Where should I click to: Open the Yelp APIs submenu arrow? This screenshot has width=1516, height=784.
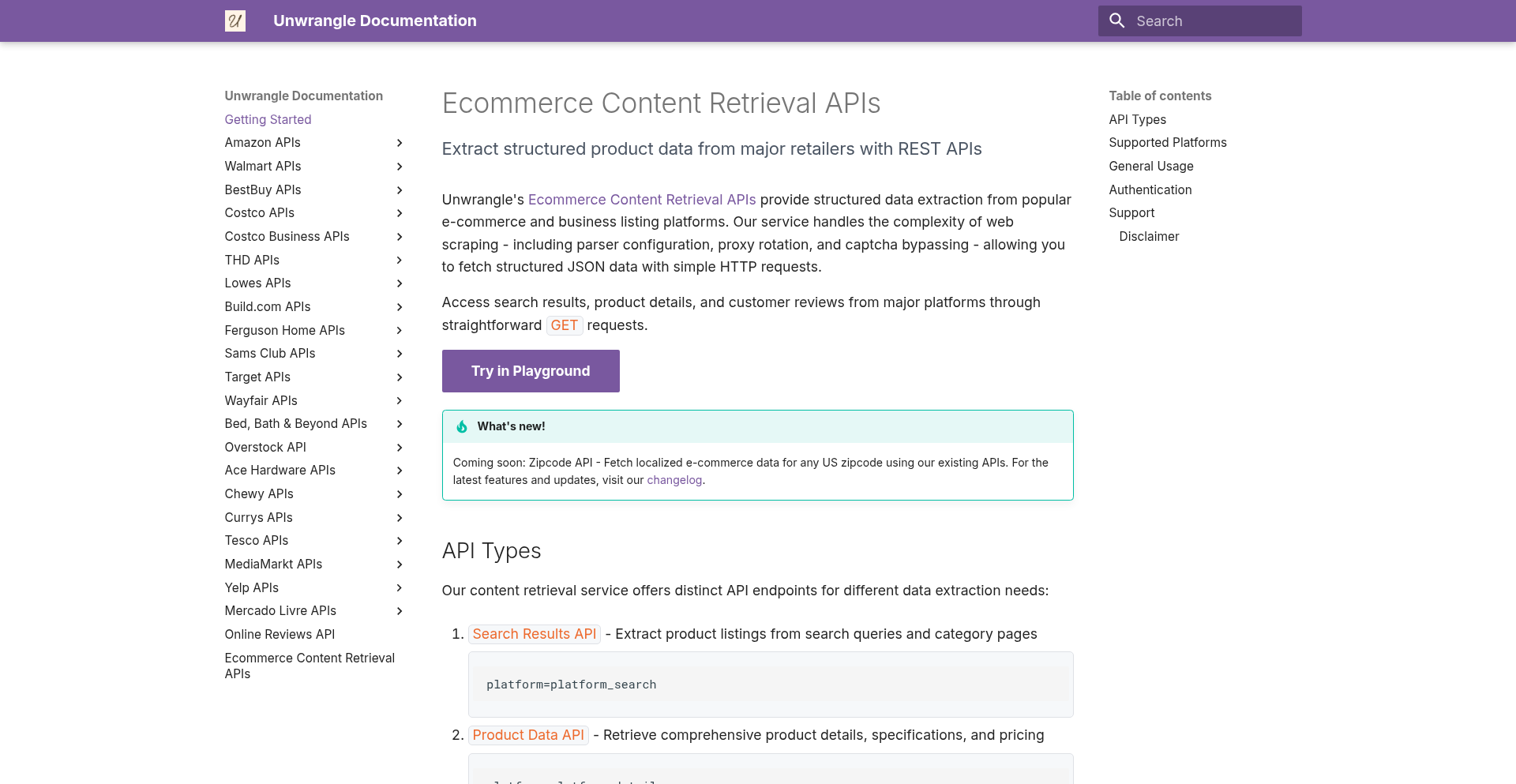(x=400, y=588)
